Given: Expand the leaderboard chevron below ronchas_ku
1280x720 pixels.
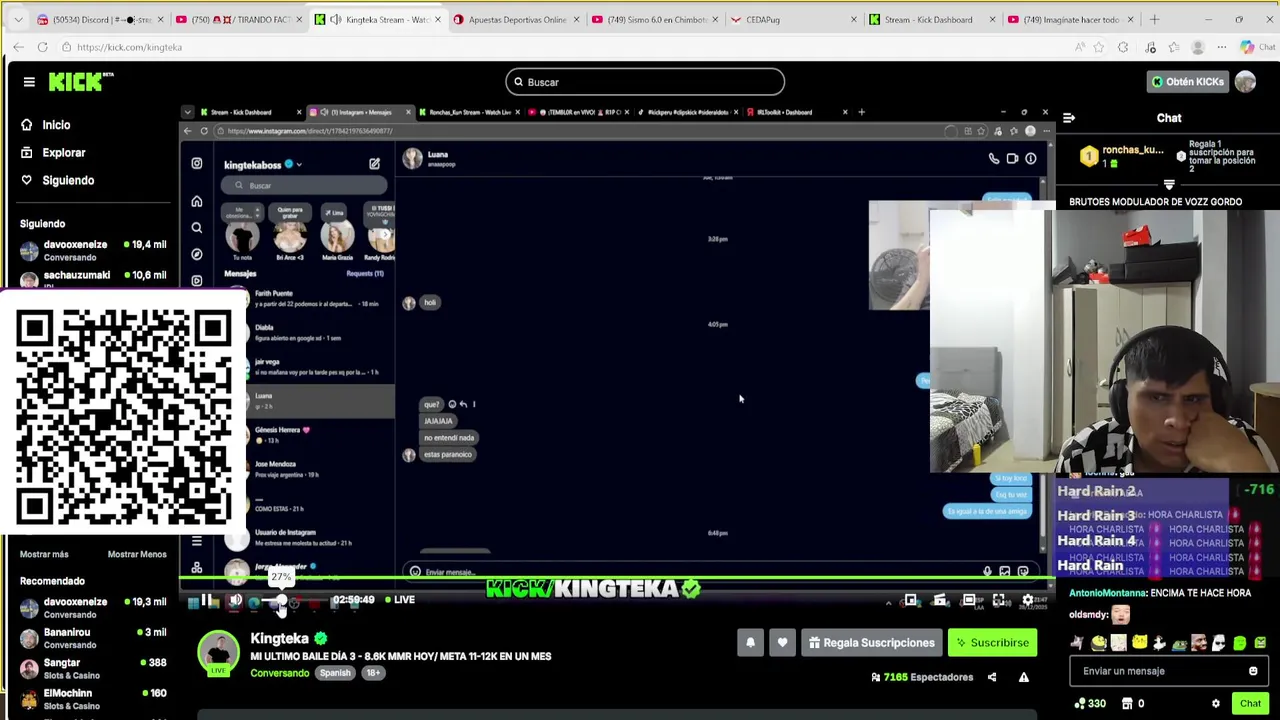Looking at the screenshot, I should click(1169, 185).
